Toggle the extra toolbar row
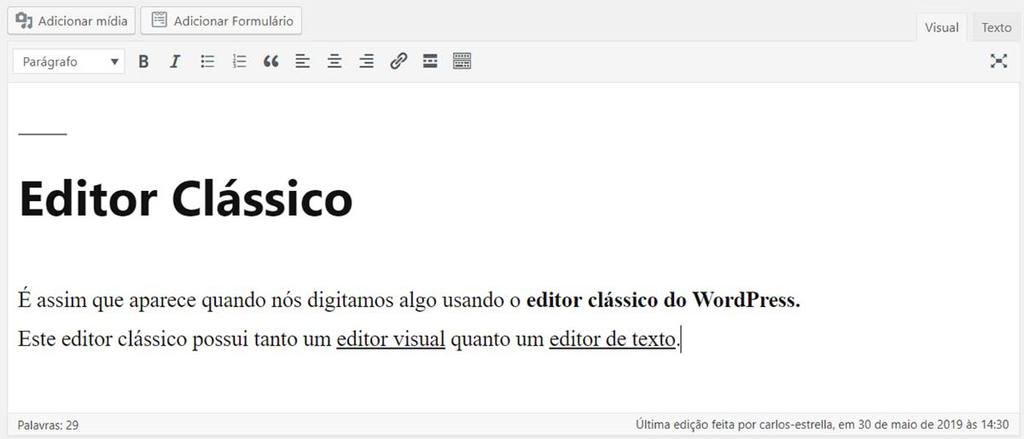 point(462,61)
